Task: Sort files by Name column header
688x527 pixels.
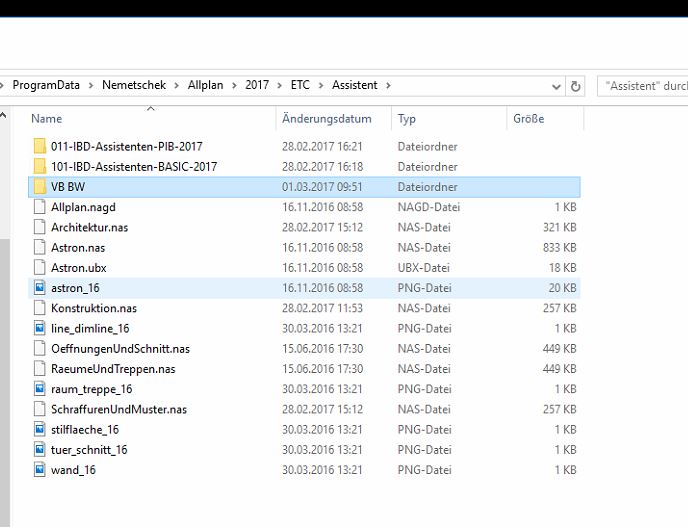Action: pyautogui.click(x=46, y=119)
